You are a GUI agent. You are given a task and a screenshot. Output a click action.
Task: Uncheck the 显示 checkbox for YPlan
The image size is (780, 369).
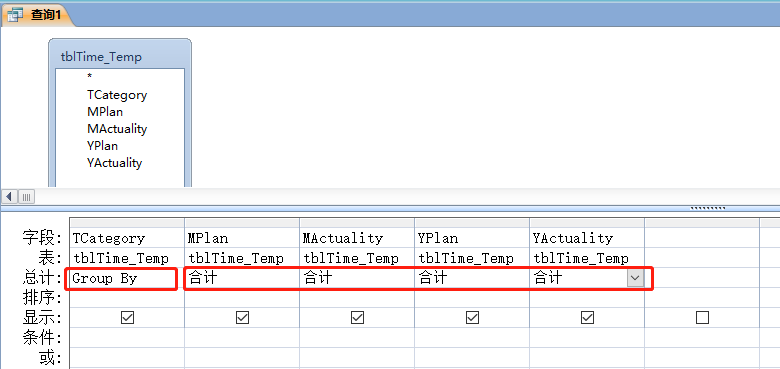pos(472,317)
